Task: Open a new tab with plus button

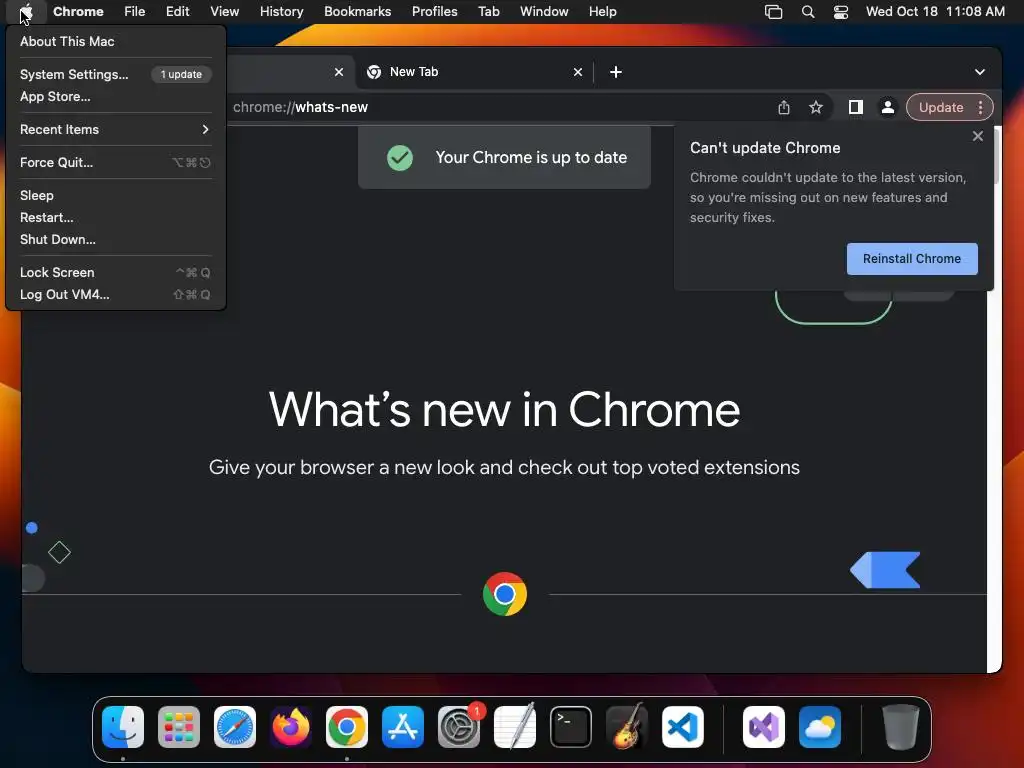Action: [616, 72]
